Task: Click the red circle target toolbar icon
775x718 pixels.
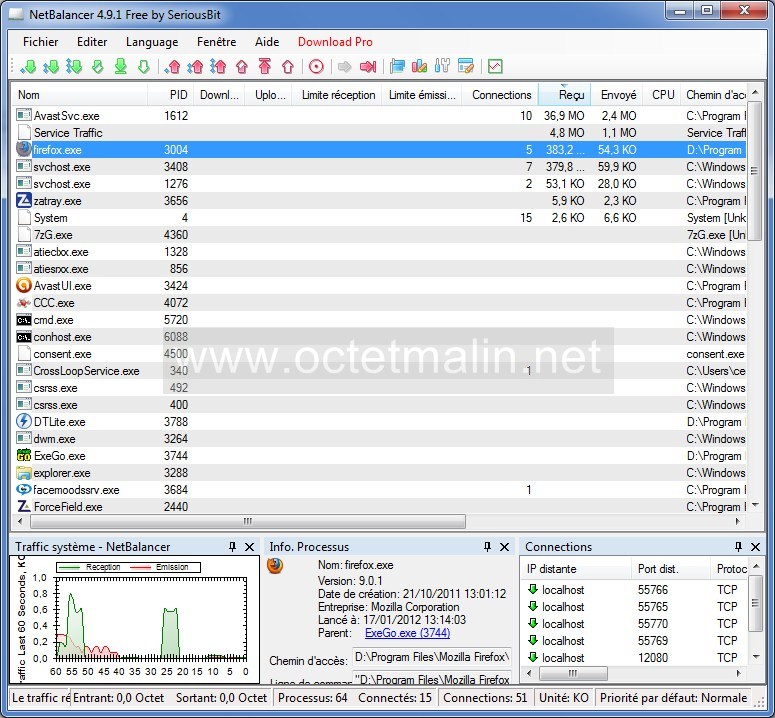Action: pos(316,66)
